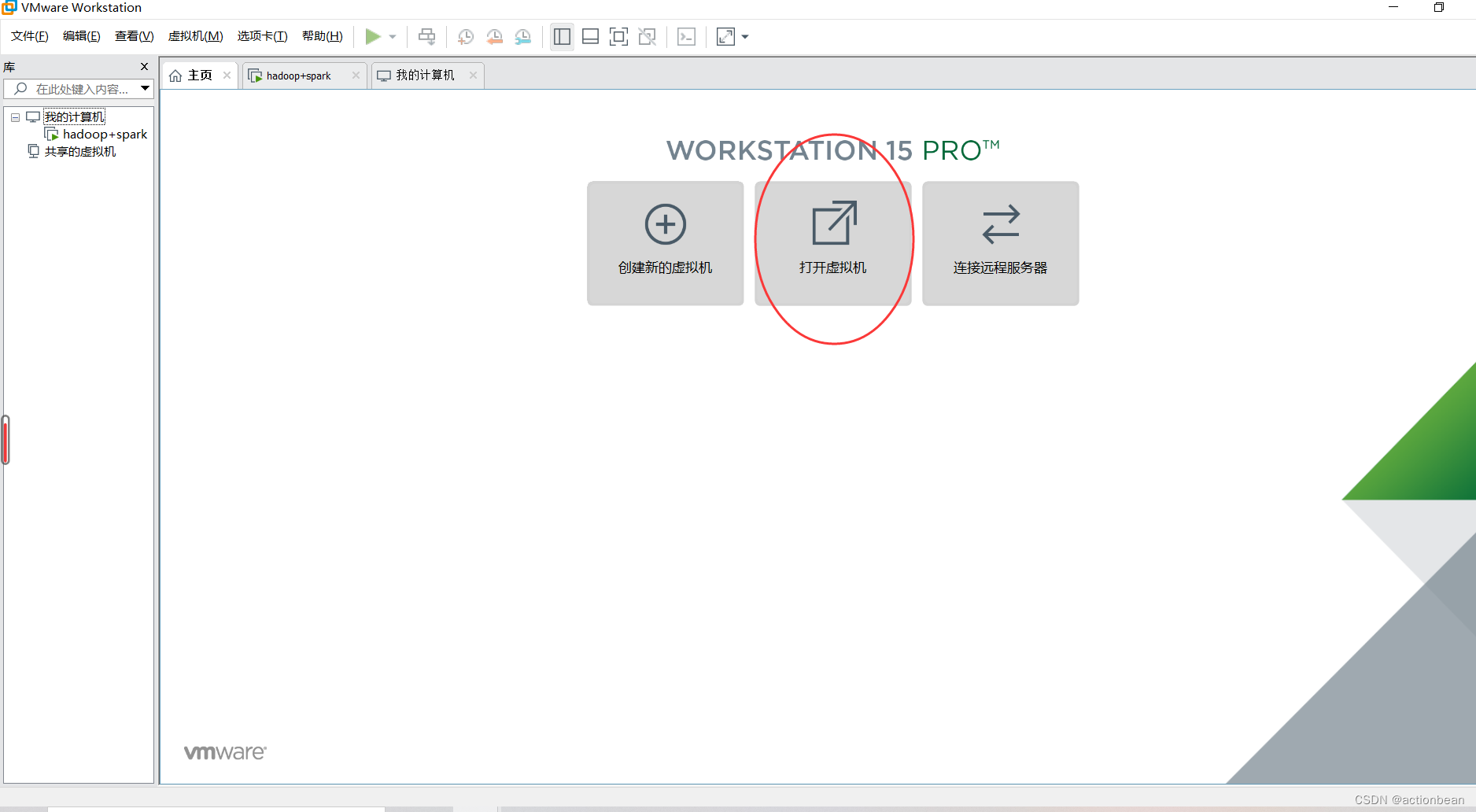The height and width of the screenshot is (812, 1476).
Task: Show the console view icon in the toolbar
Action: tap(686, 36)
